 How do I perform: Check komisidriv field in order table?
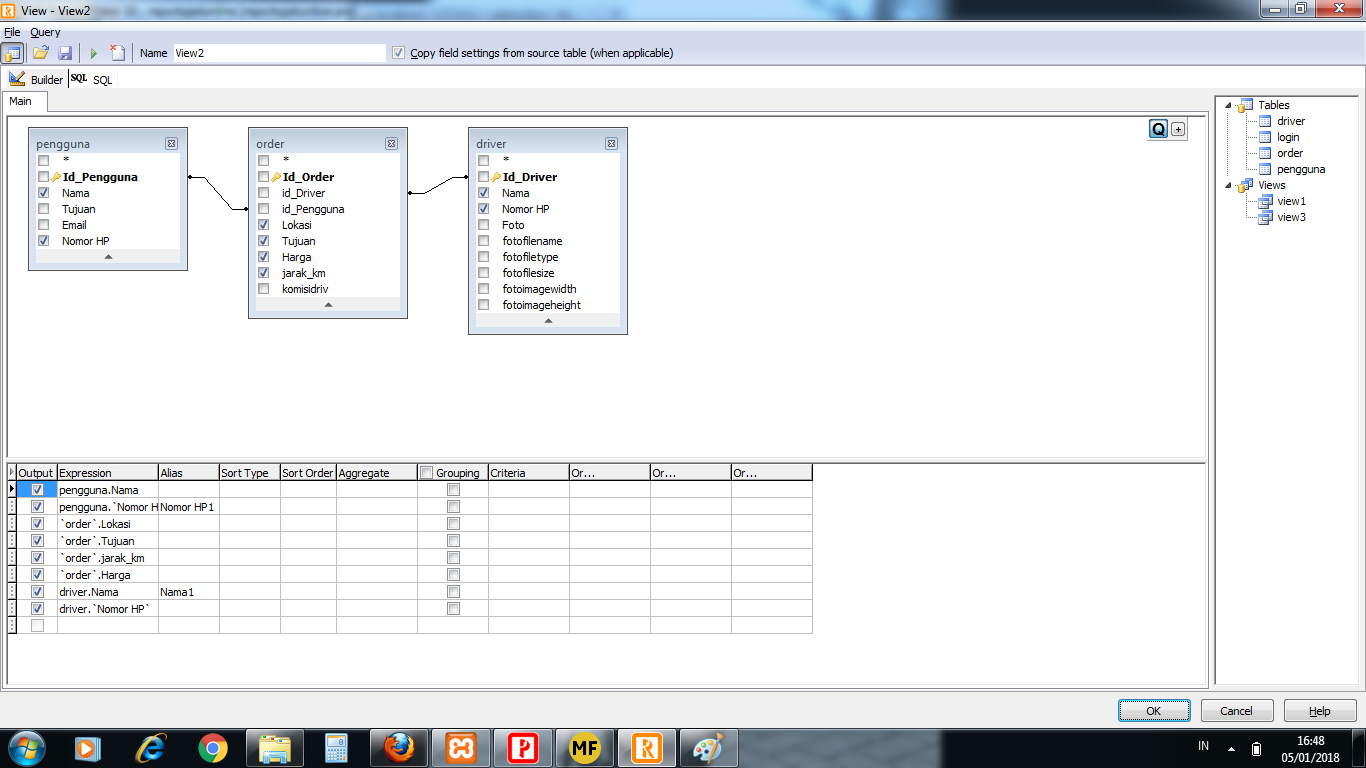click(263, 289)
